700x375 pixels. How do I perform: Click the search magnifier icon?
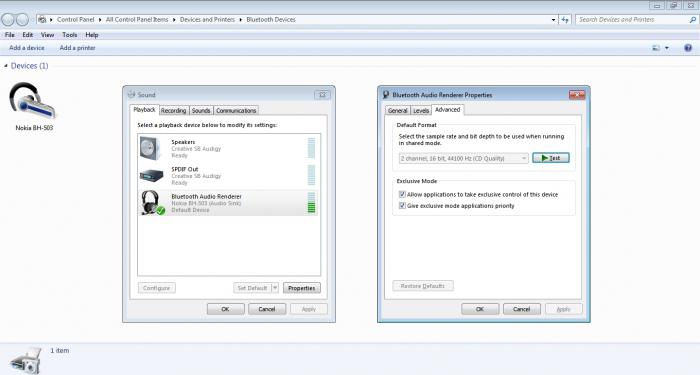click(692, 20)
